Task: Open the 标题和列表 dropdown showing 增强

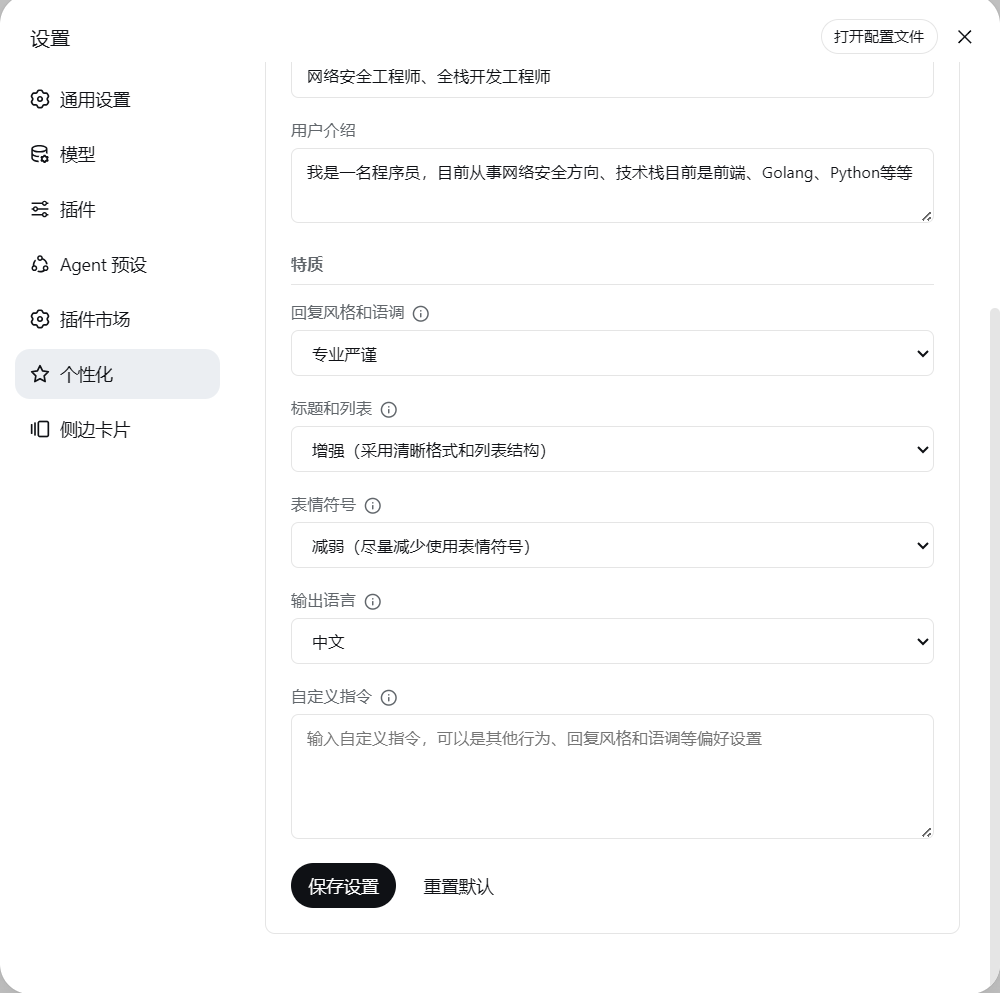Action: (612, 450)
